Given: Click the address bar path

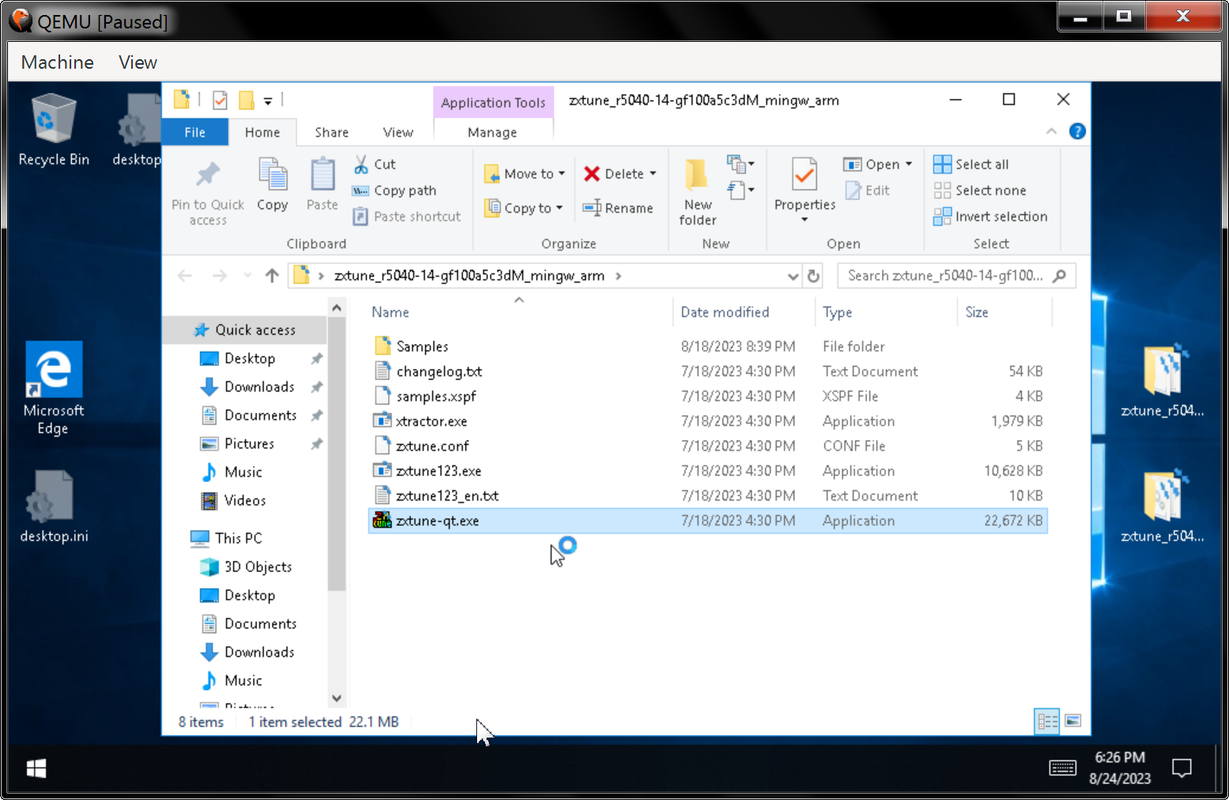Looking at the screenshot, I should pyautogui.click(x=469, y=276).
